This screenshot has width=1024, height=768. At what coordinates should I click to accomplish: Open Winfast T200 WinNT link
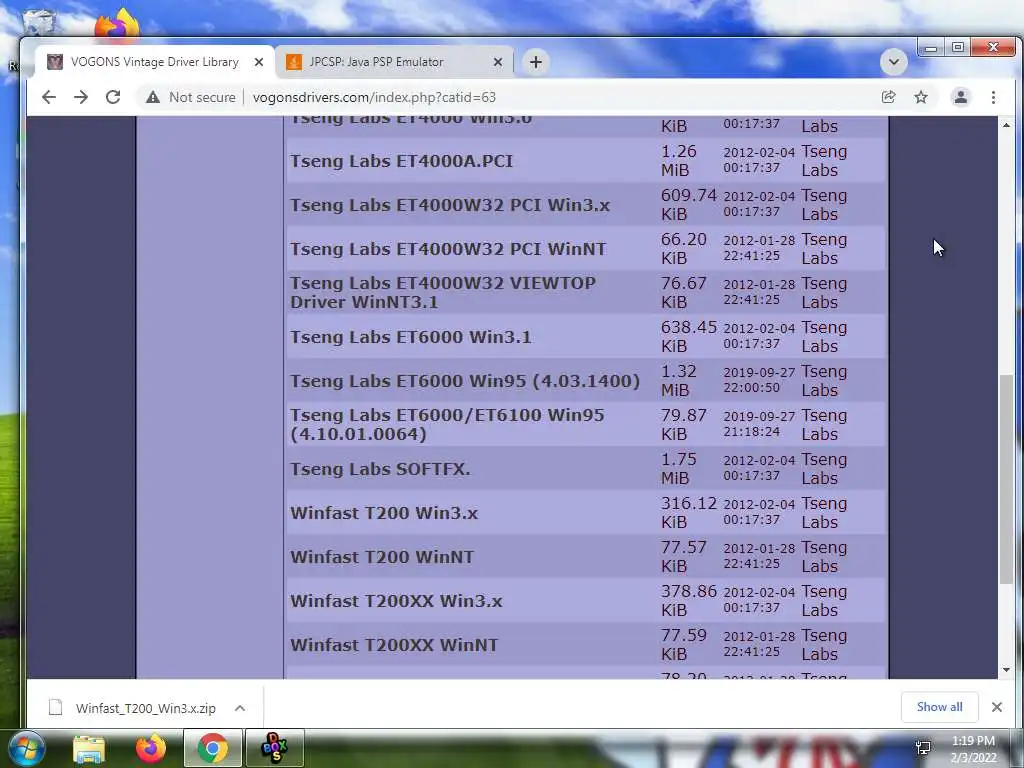coord(382,557)
